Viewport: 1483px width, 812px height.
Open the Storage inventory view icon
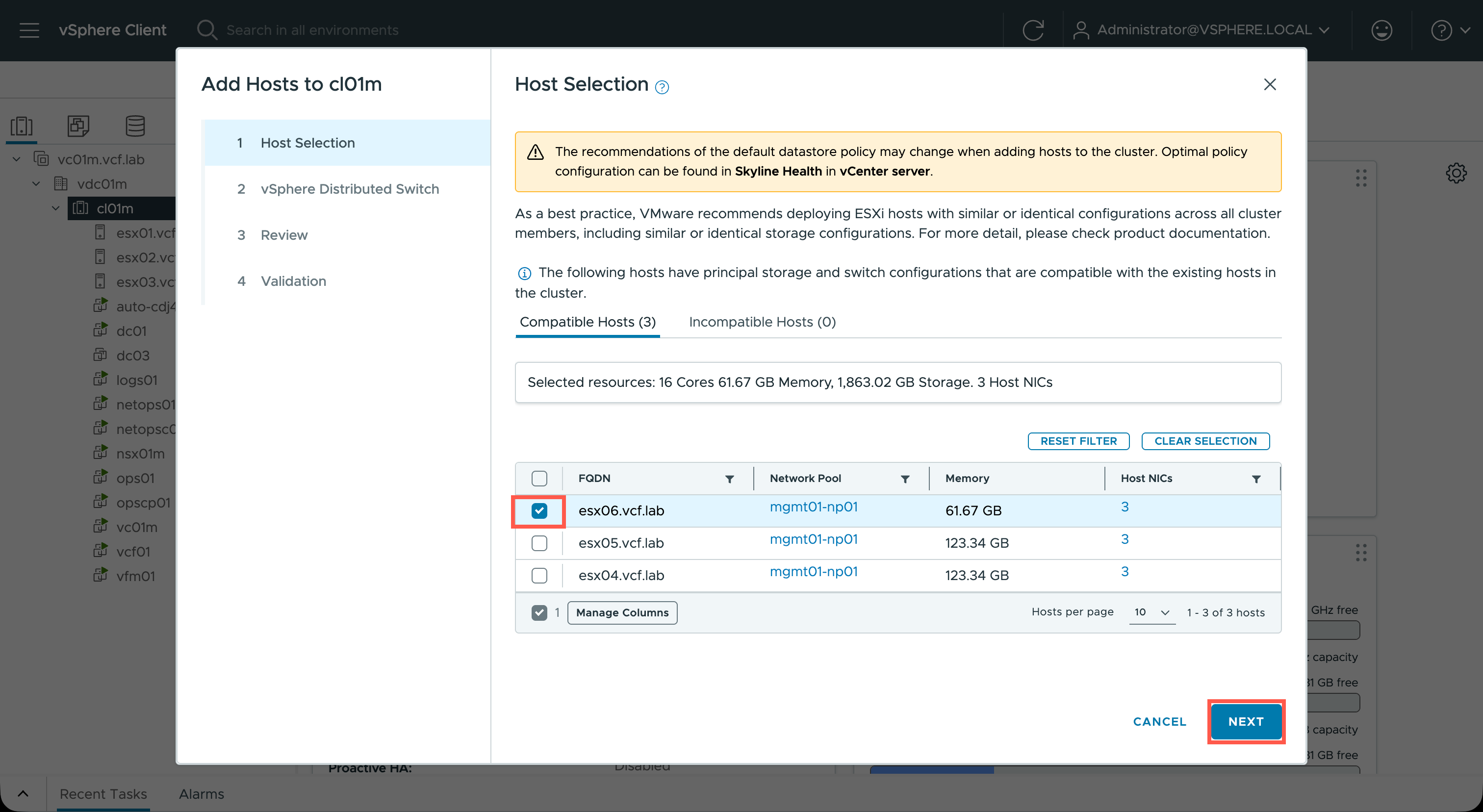click(135, 126)
